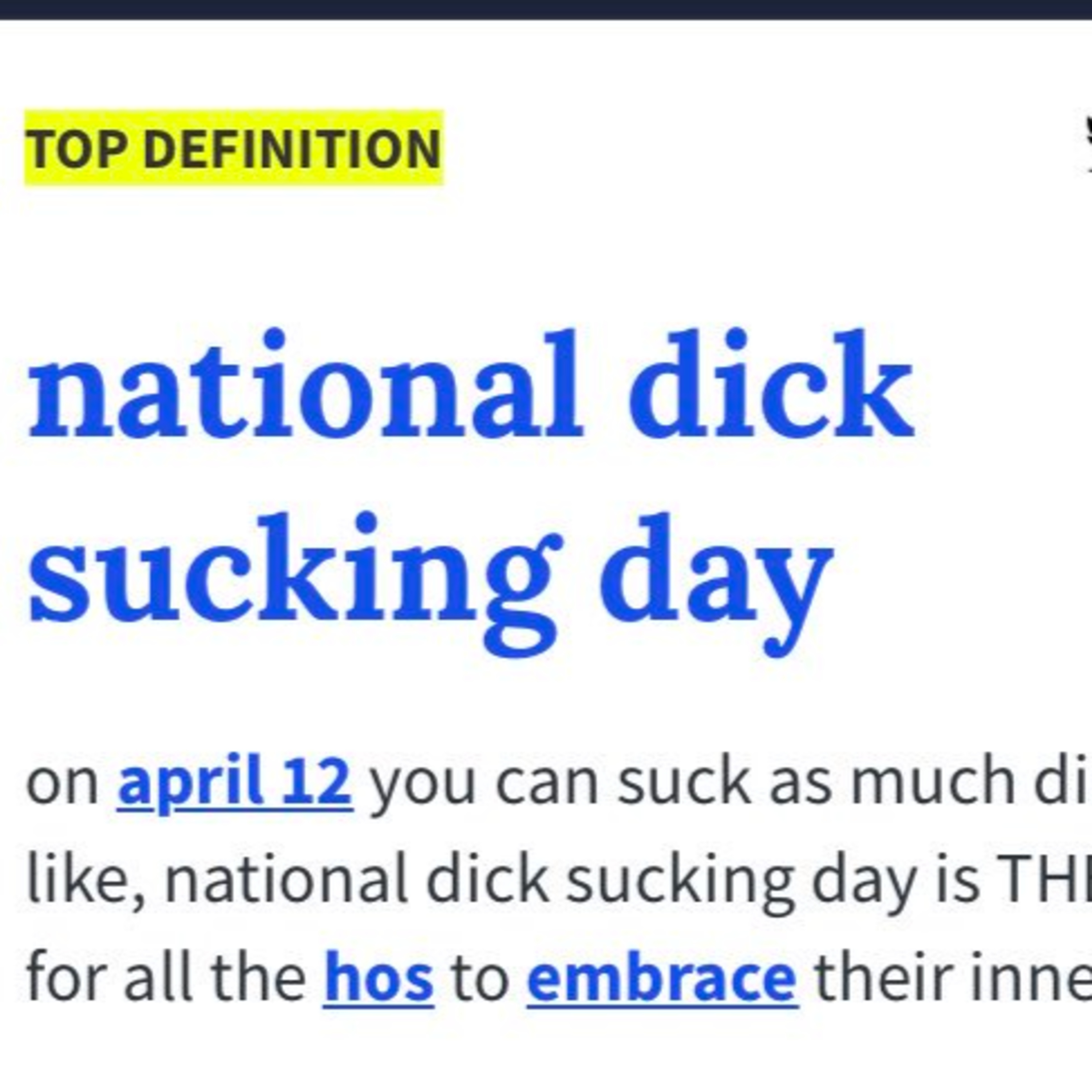The width and height of the screenshot is (1092, 1092).
Task: Click the dark navigation bar at top
Action: pos(546,9)
